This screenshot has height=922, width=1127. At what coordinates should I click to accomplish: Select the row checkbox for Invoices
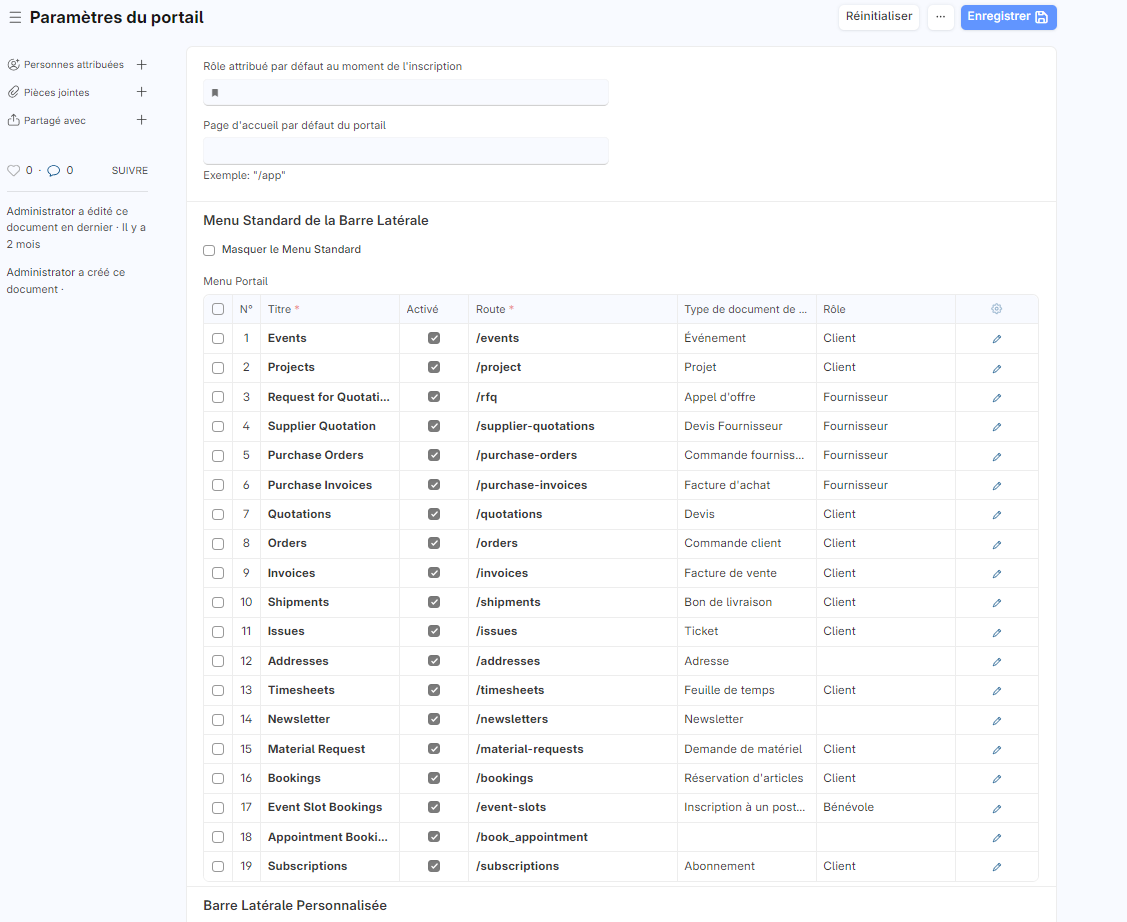[x=218, y=573]
